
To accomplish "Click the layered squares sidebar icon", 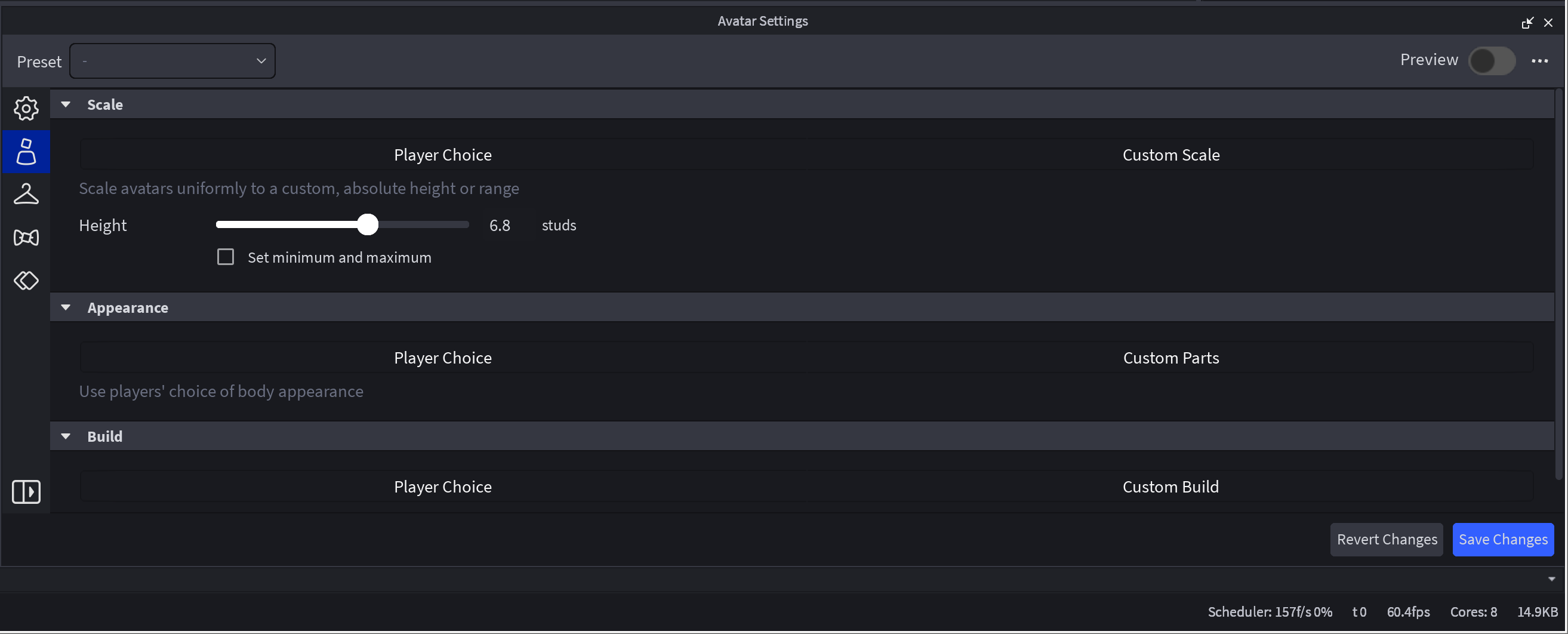I will pyautogui.click(x=26, y=281).
